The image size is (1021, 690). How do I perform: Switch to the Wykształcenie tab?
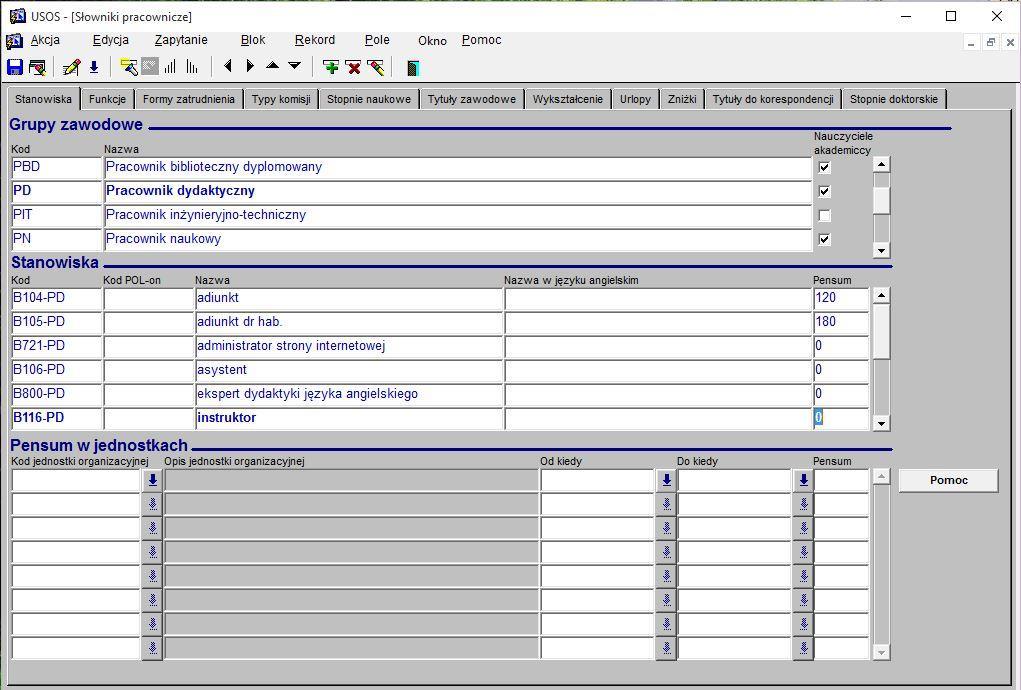pos(568,99)
